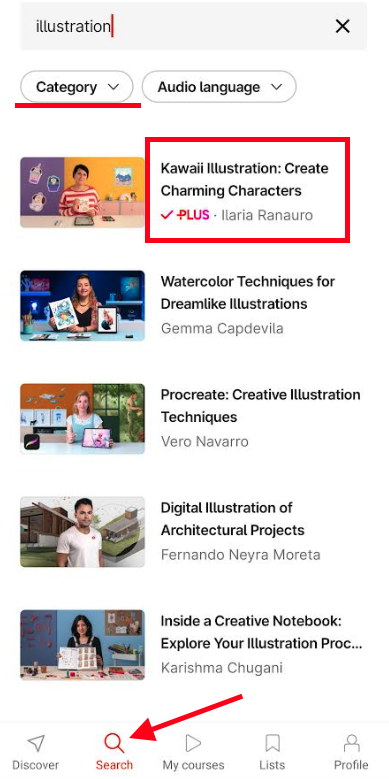The image size is (389, 779).
Task: Select the Digital Illustration of Architectural Projects thumbnail
Action: click(82, 532)
